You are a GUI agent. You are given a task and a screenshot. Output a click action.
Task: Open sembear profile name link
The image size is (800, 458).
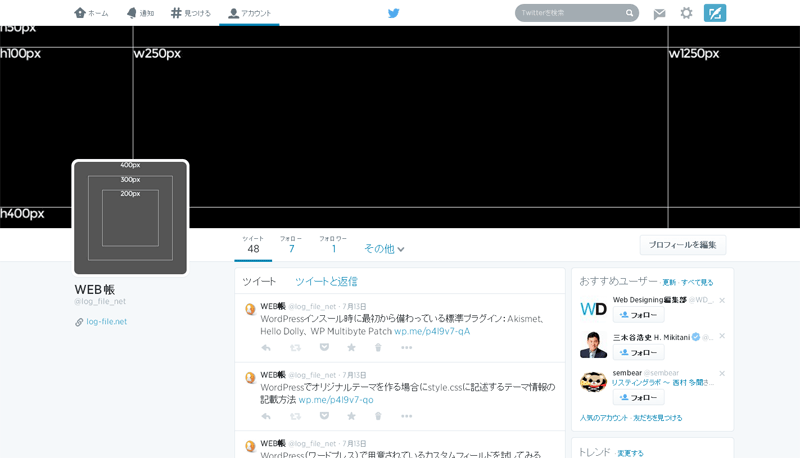pos(627,373)
